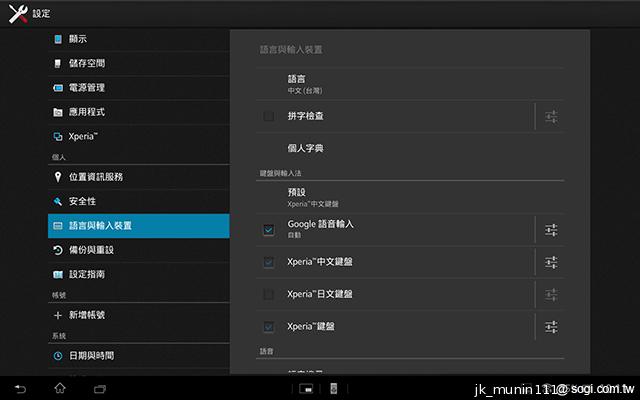Viewport: 640px width, 400px height.
Task: Toggle Xperia™鍵盤 checkbox
Action: [269, 327]
